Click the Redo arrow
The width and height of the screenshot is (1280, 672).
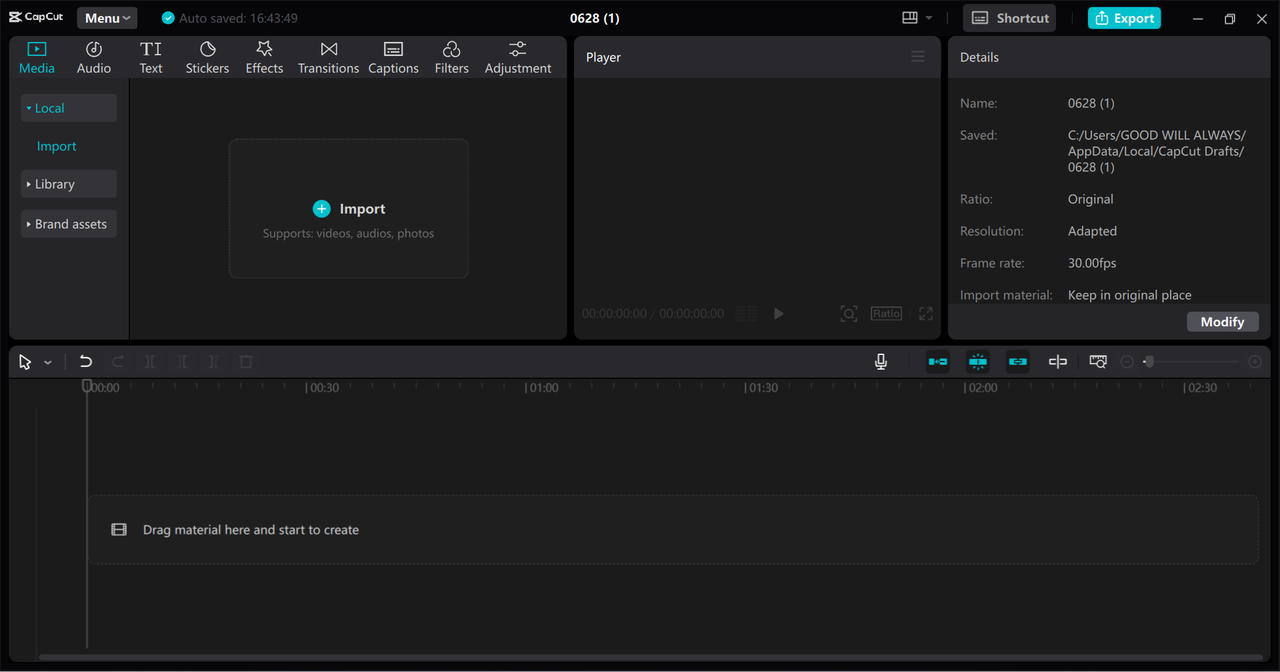pos(118,362)
